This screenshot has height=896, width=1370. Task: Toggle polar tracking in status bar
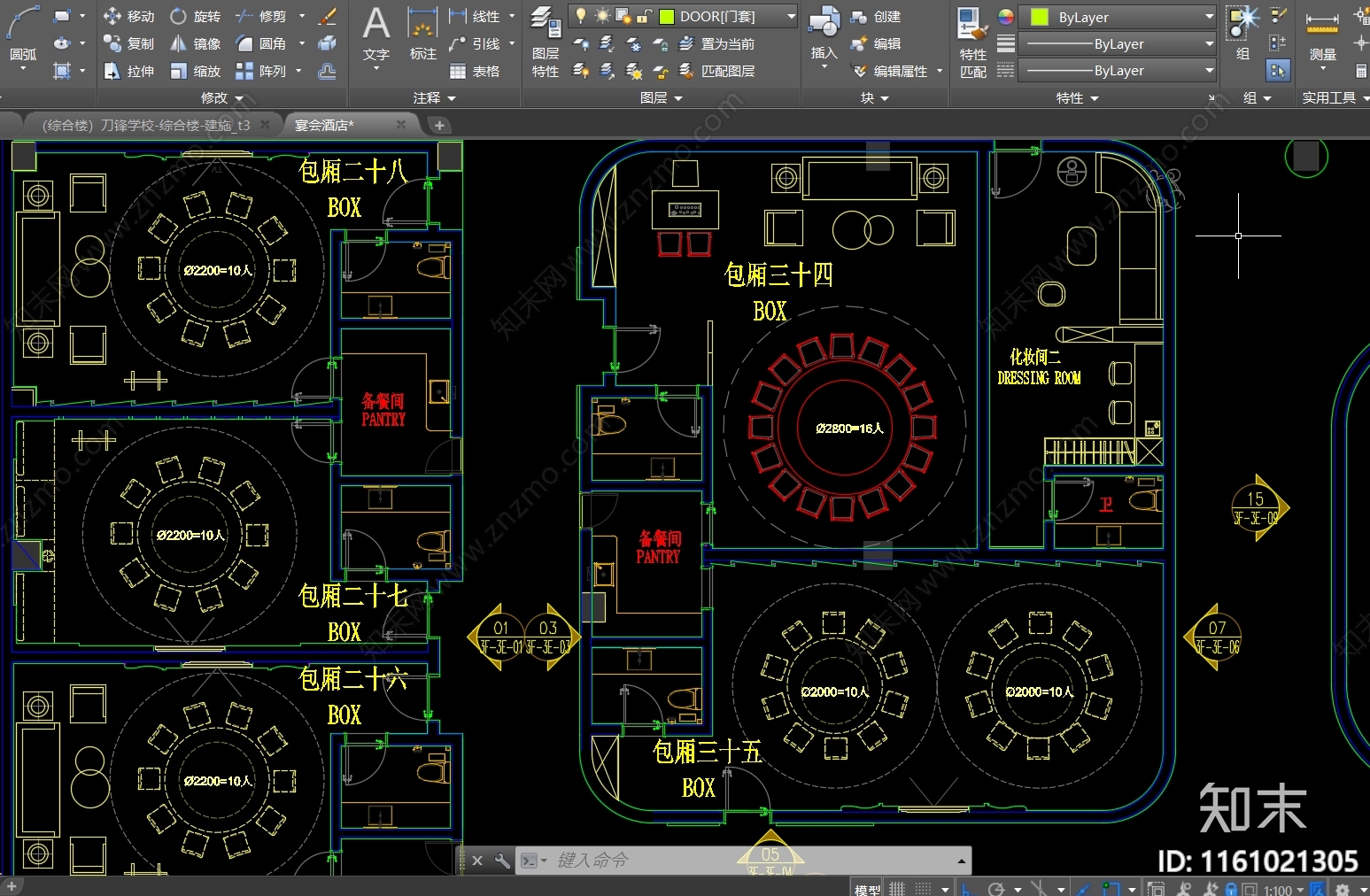pyautogui.click(x=996, y=888)
